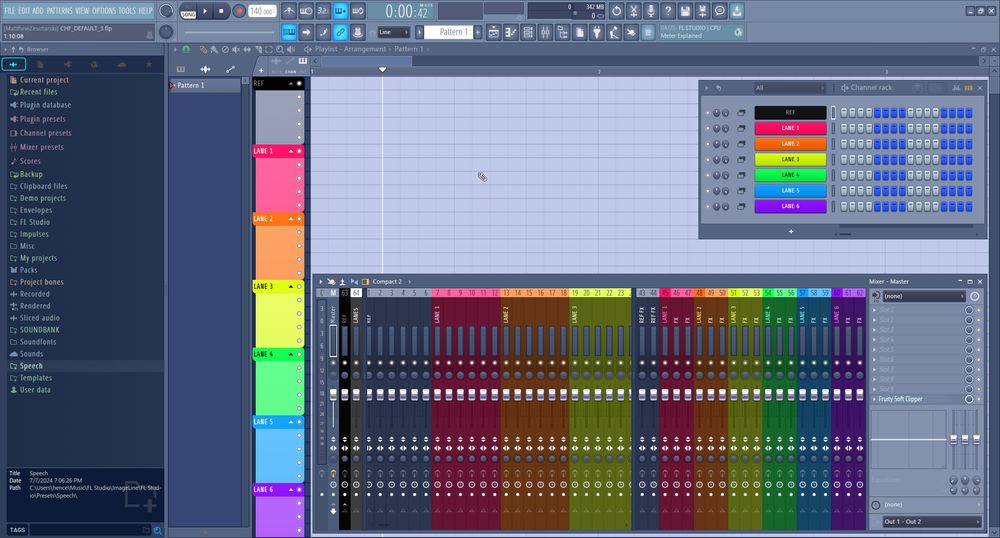Mute the REF playlist track
This screenshot has height=538, width=1000.
point(299,84)
